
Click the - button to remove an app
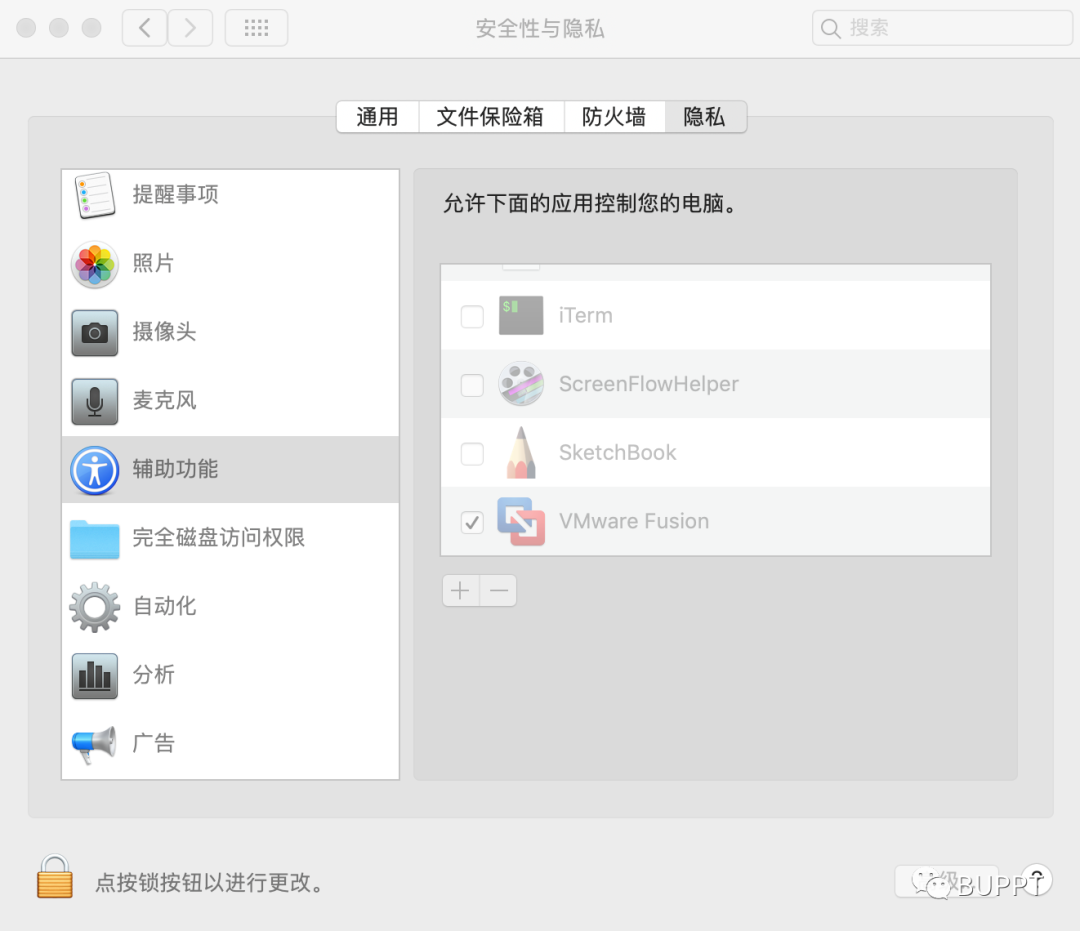point(498,590)
